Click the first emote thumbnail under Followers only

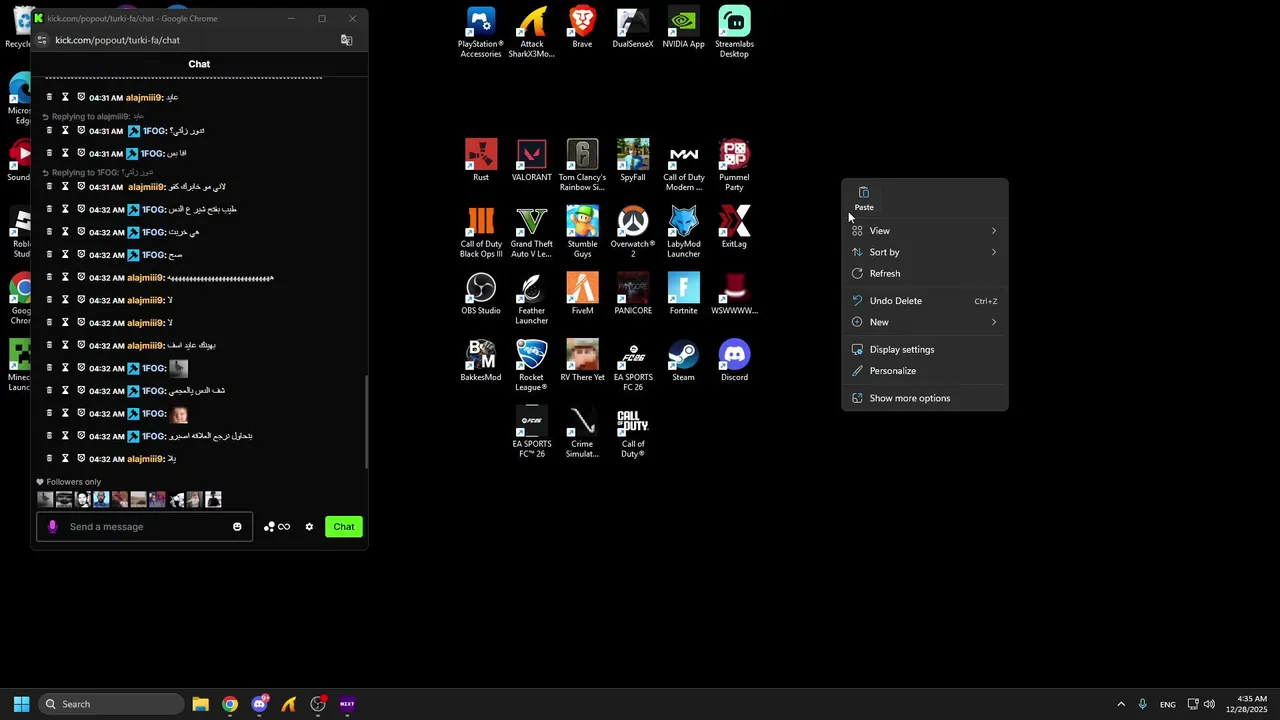point(45,499)
